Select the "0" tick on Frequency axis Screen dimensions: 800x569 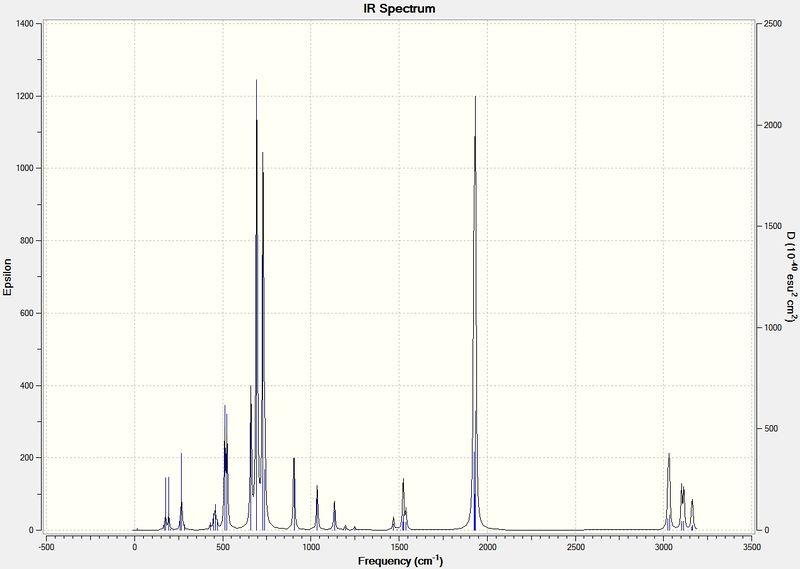click(135, 547)
